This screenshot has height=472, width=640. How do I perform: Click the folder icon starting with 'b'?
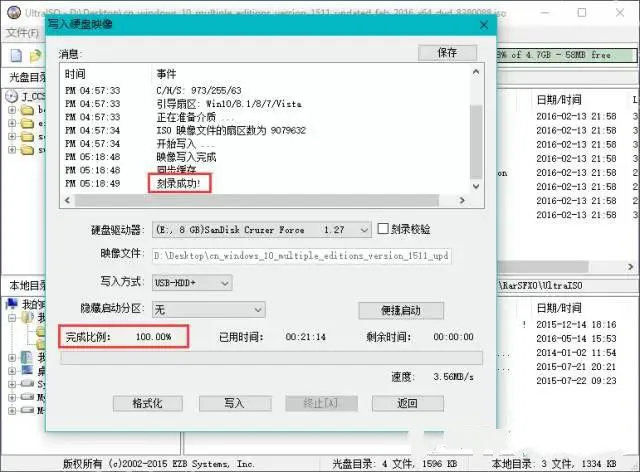[27, 110]
